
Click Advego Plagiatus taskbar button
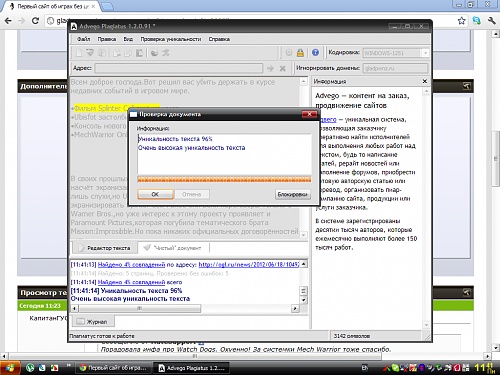point(192,368)
